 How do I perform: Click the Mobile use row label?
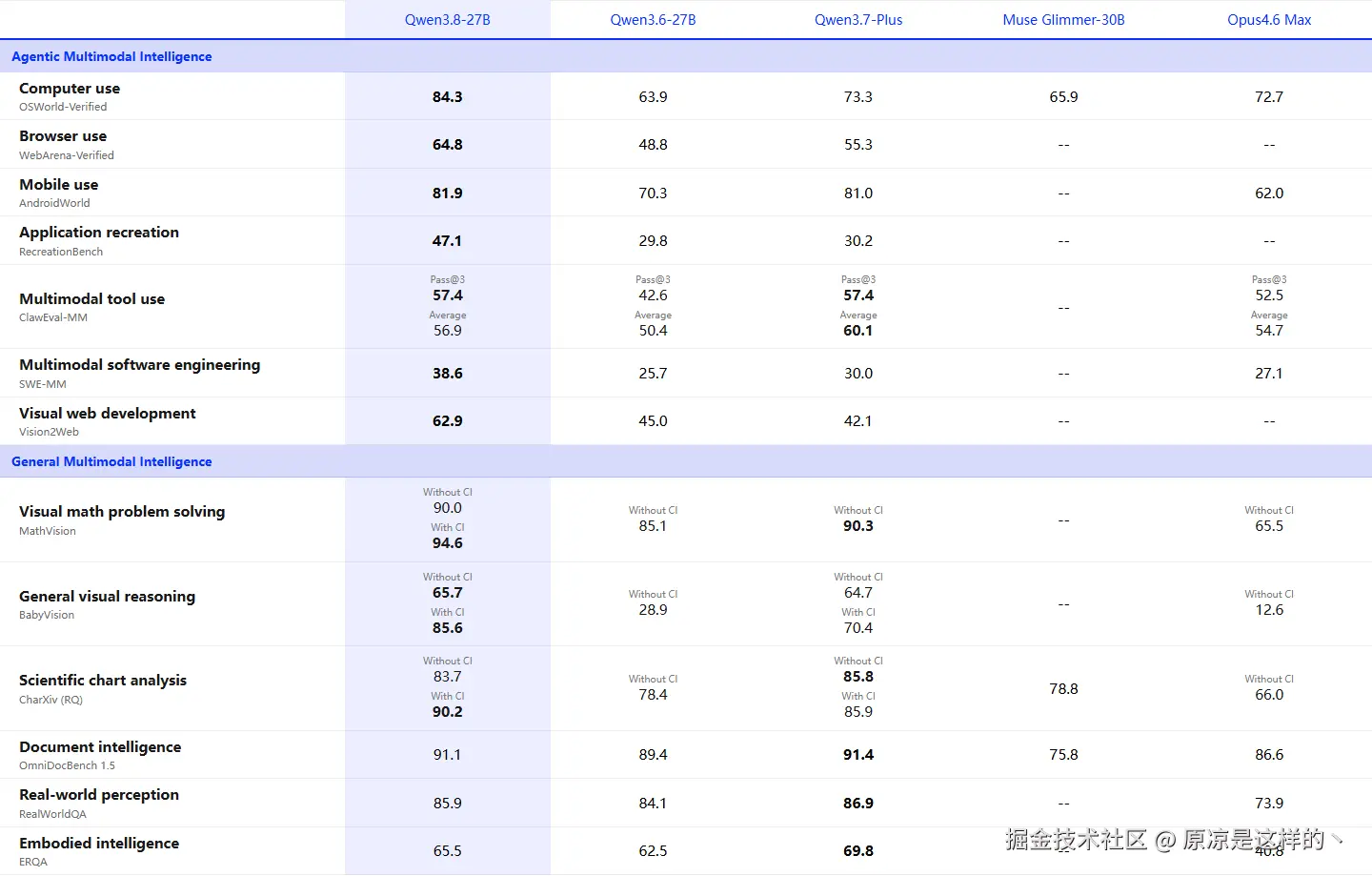click(x=59, y=185)
